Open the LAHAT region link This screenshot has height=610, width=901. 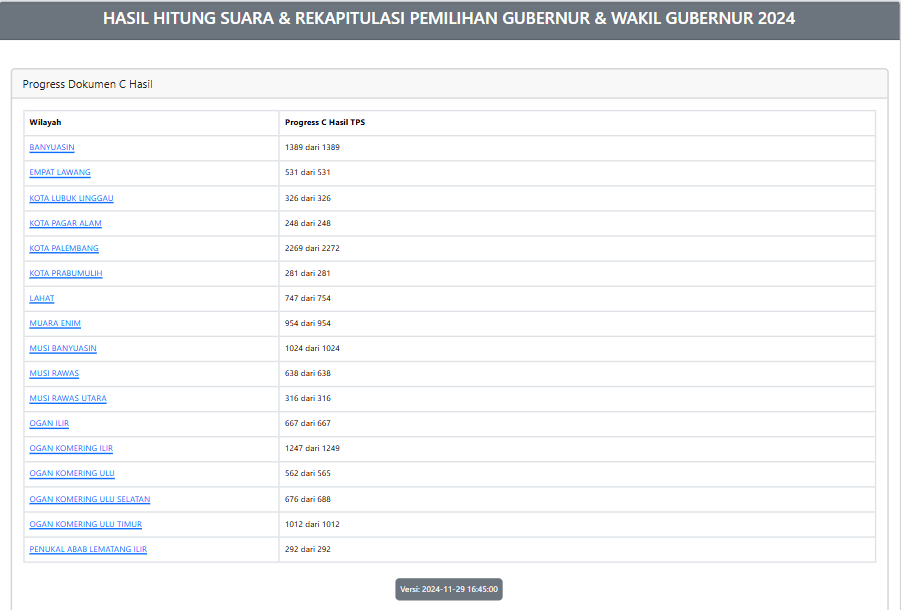pyautogui.click(x=42, y=298)
